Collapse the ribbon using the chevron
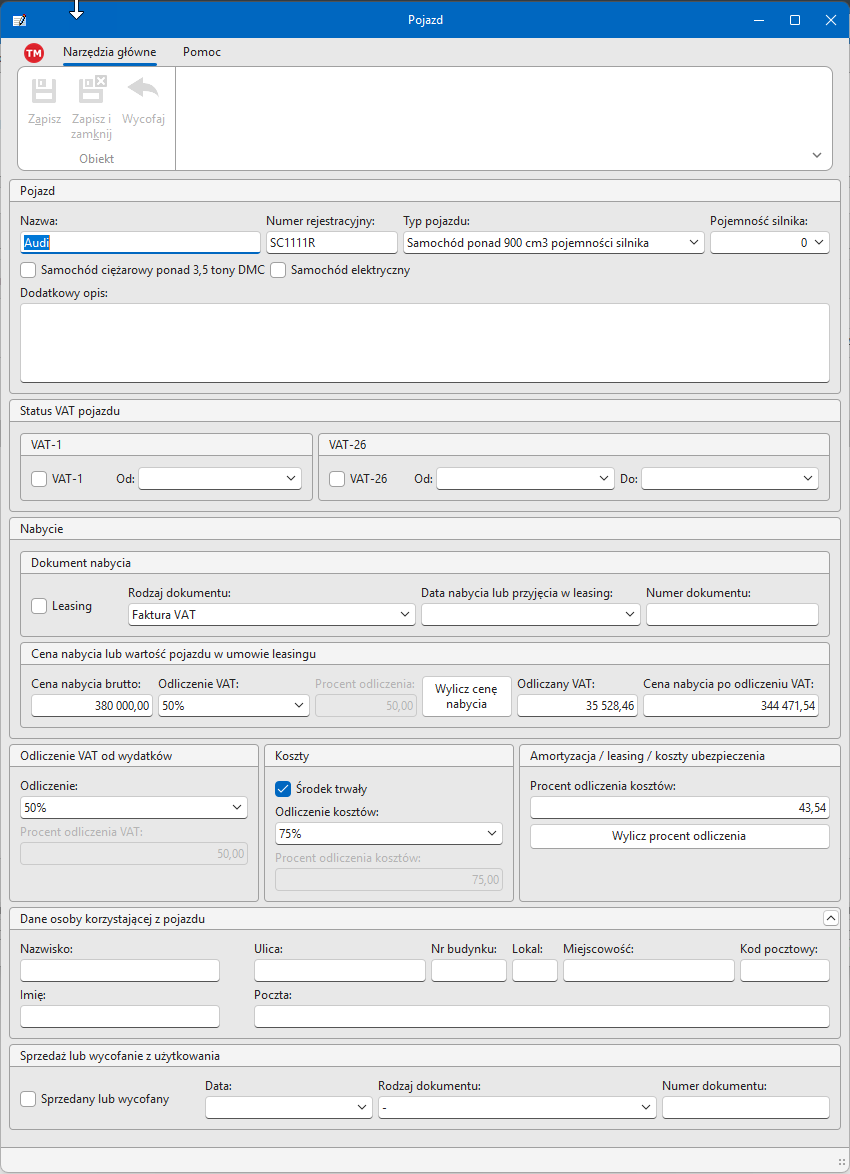The image size is (850, 1174). click(817, 156)
